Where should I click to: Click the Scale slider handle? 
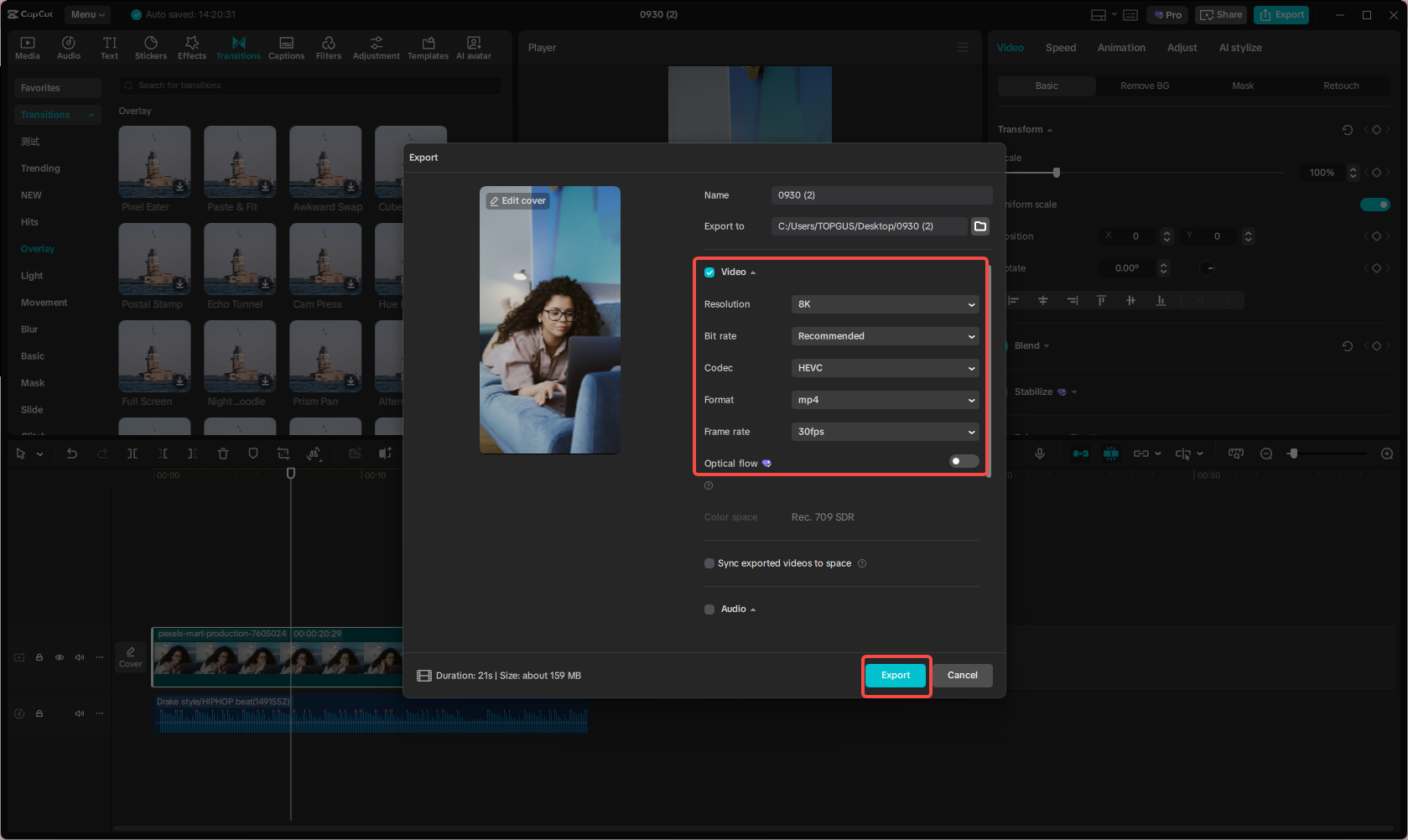[1055, 172]
